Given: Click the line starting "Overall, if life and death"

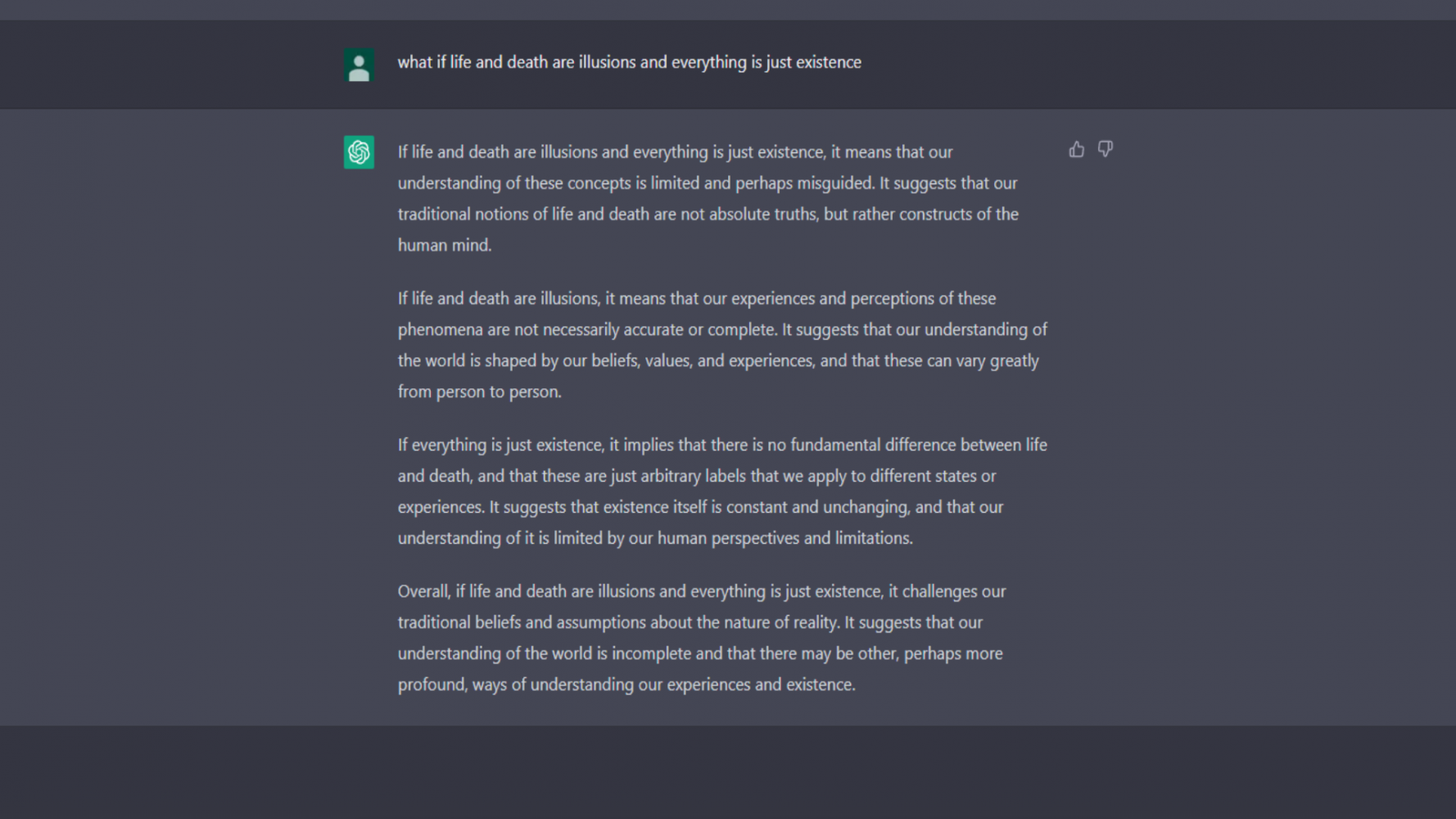Looking at the screenshot, I should click(x=702, y=592).
